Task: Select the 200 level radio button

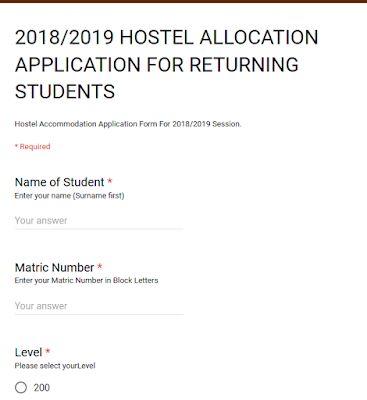Action: click(21, 388)
